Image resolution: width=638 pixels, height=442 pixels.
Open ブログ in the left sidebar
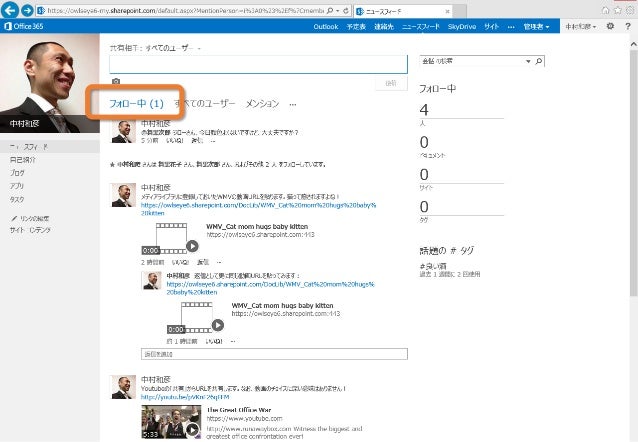click(17, 173)
